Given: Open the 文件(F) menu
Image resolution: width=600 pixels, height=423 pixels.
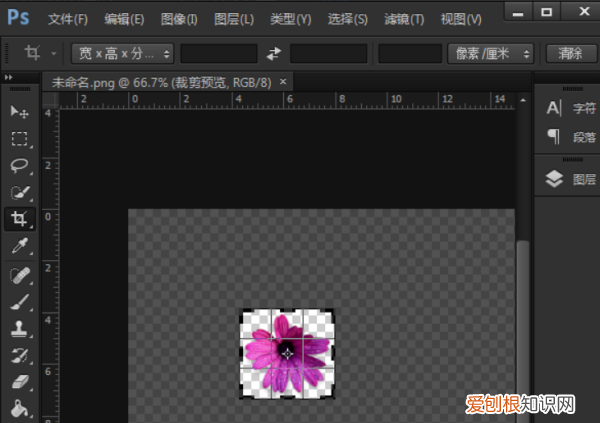Looking at the screenshot, I should click(x=68, y=19).
